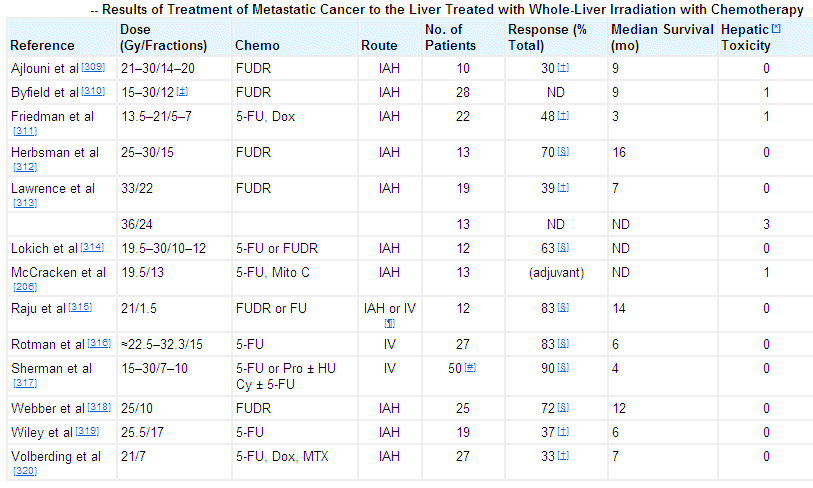The width and height of the screenshot is (813, 488).
Task: Click reference 313 under Lawrence et al
Action: pos(25,203)
